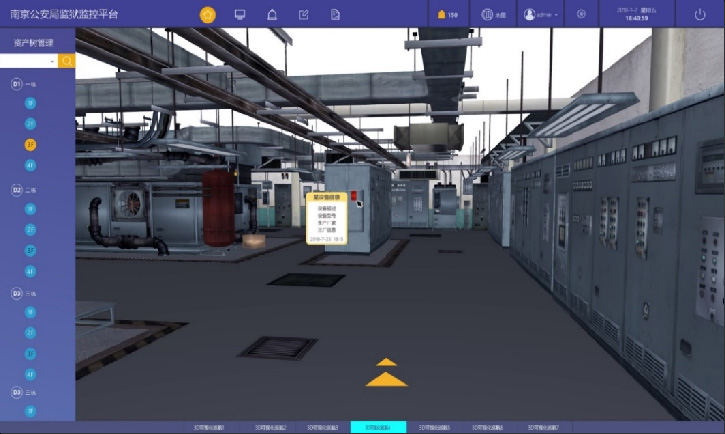Click the orange search button in sidebar
Image resolution: width=725 pixels, height=434 pixels.
[x=67, y=61]
